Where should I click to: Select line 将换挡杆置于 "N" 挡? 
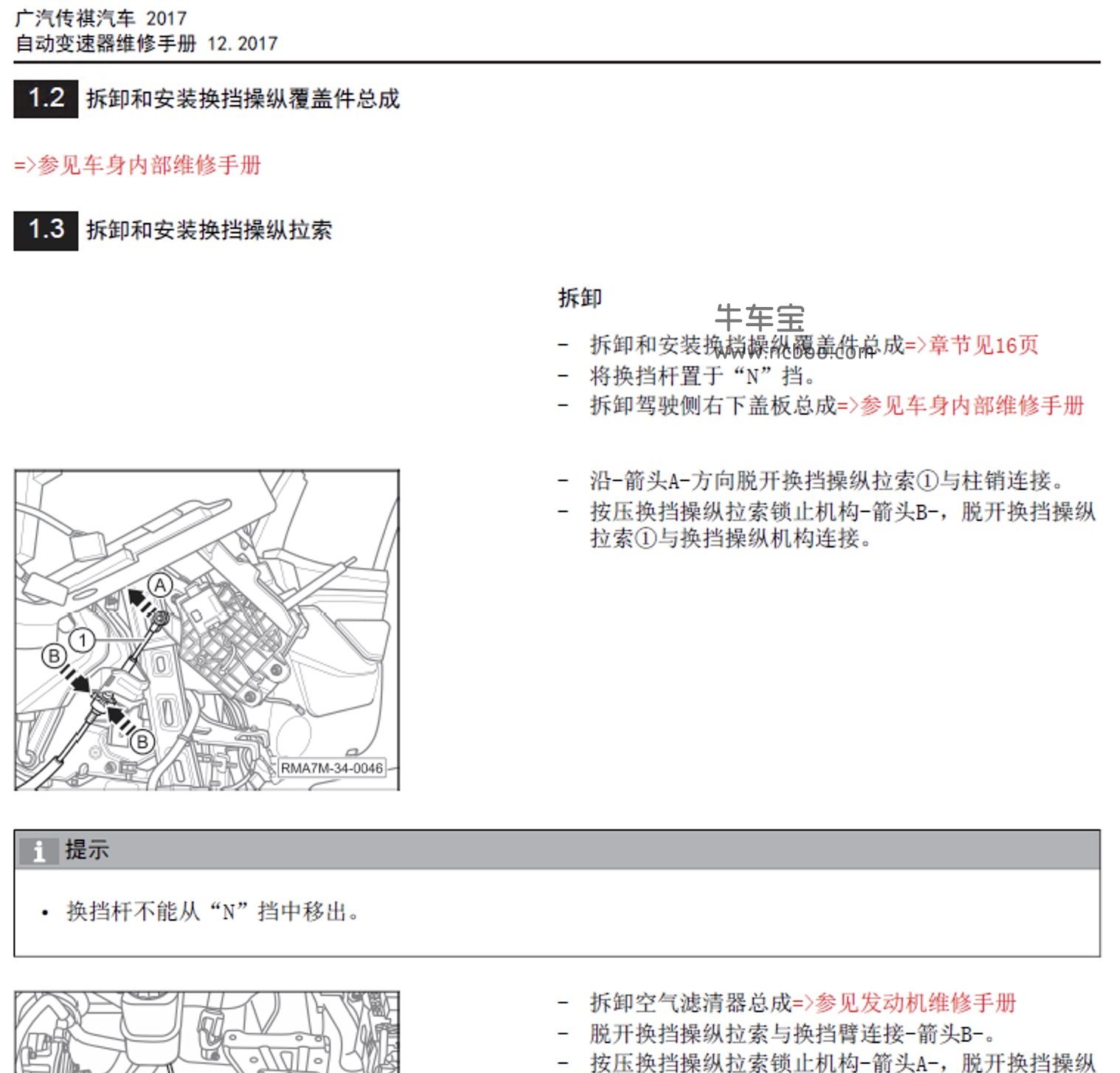click(702, 376)
